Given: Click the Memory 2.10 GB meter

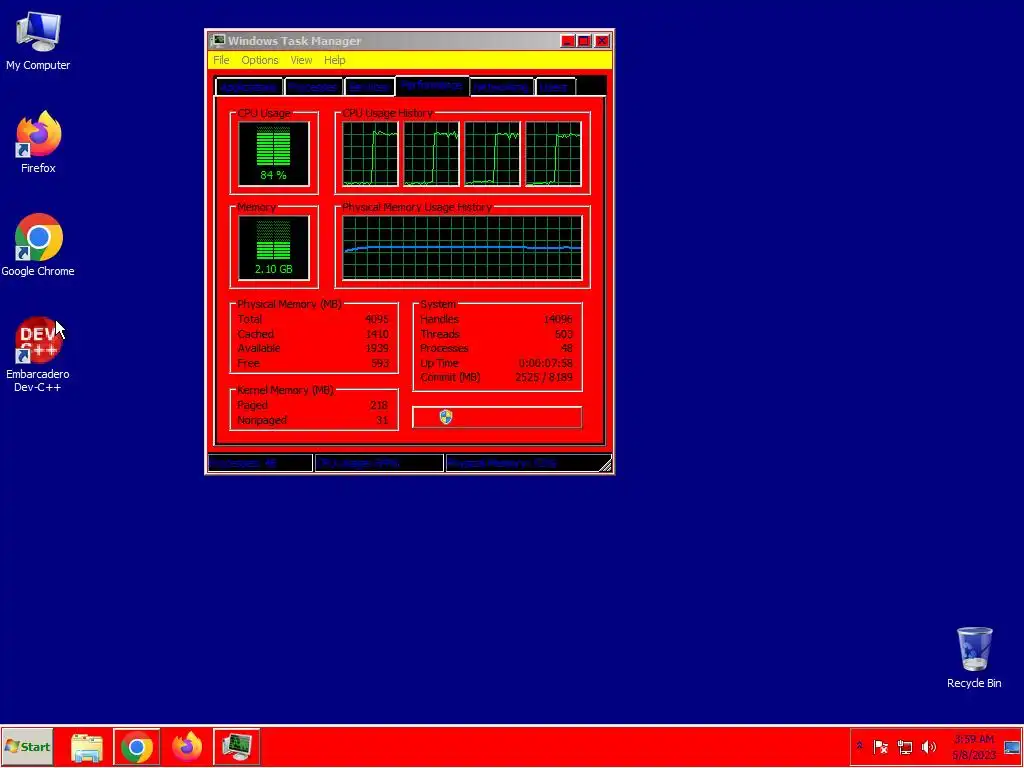Looking at the screenshot, I should pyautogui.click(x=274, y=248).
